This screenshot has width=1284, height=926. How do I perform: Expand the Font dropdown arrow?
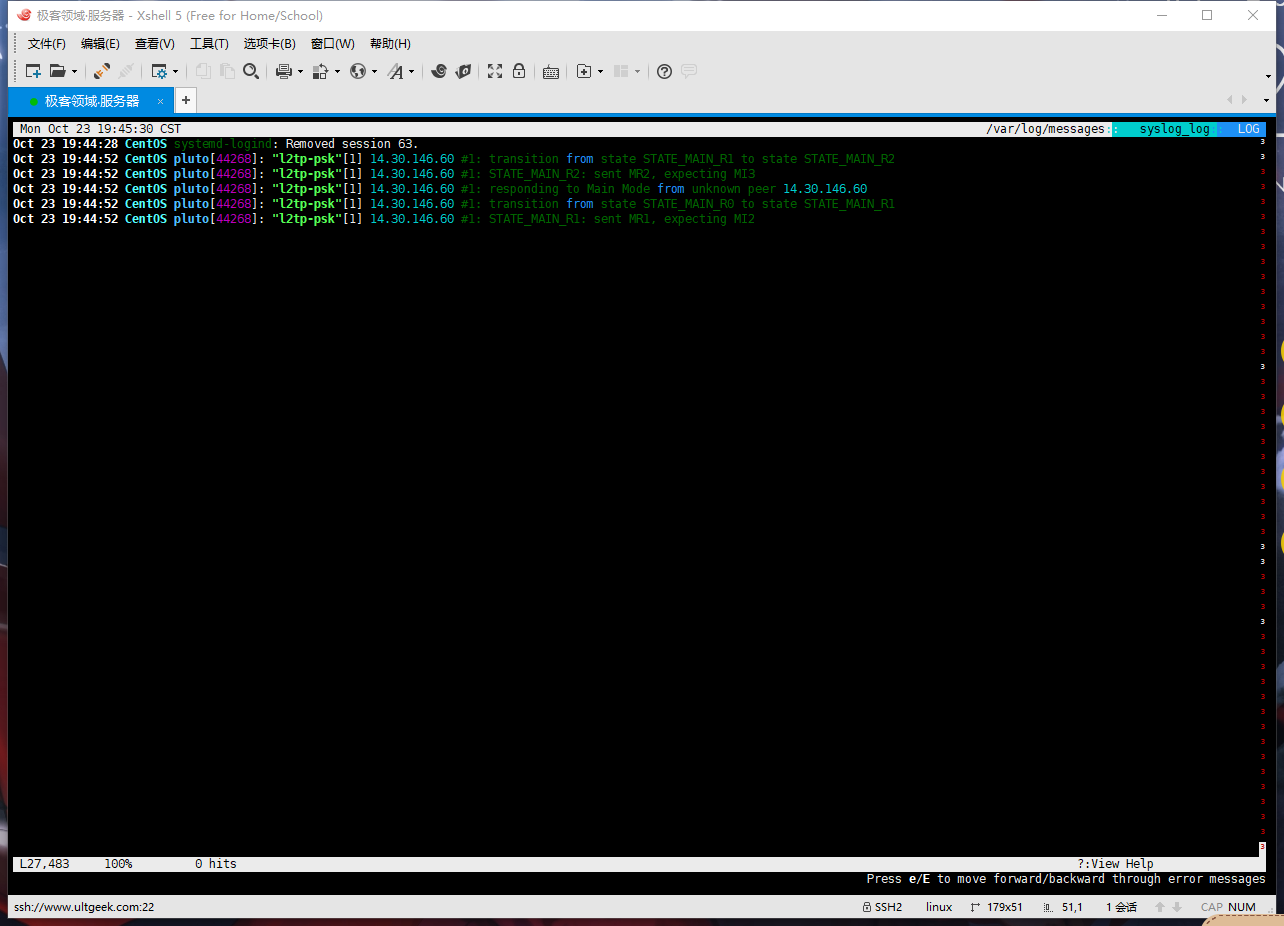click(x=411, y=72)
